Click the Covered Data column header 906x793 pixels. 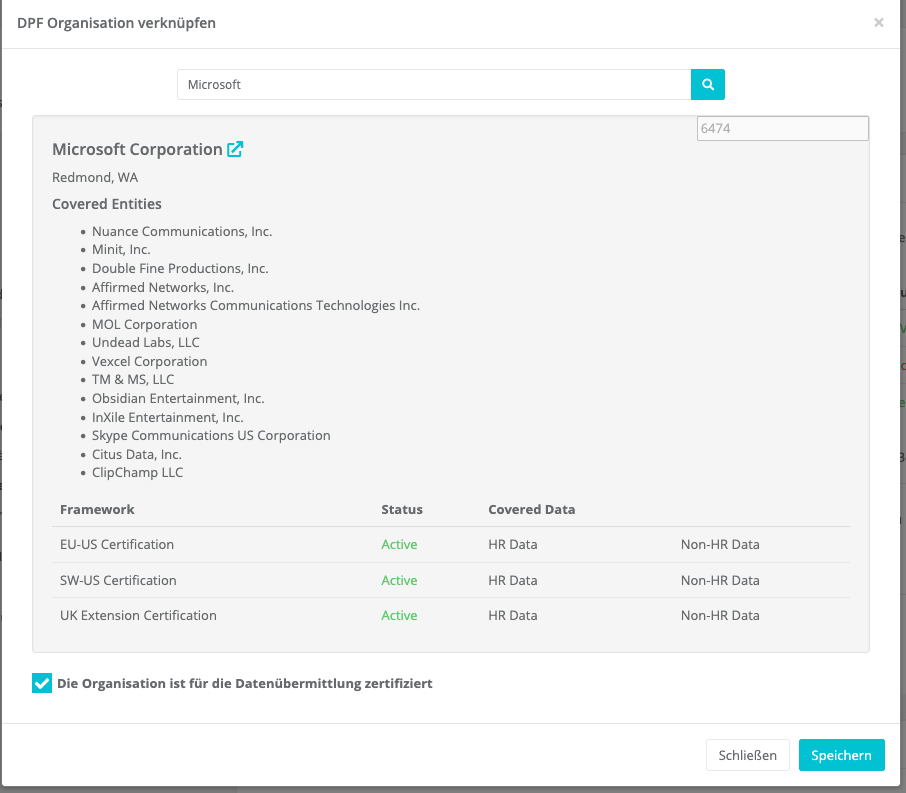click(531, 509)
